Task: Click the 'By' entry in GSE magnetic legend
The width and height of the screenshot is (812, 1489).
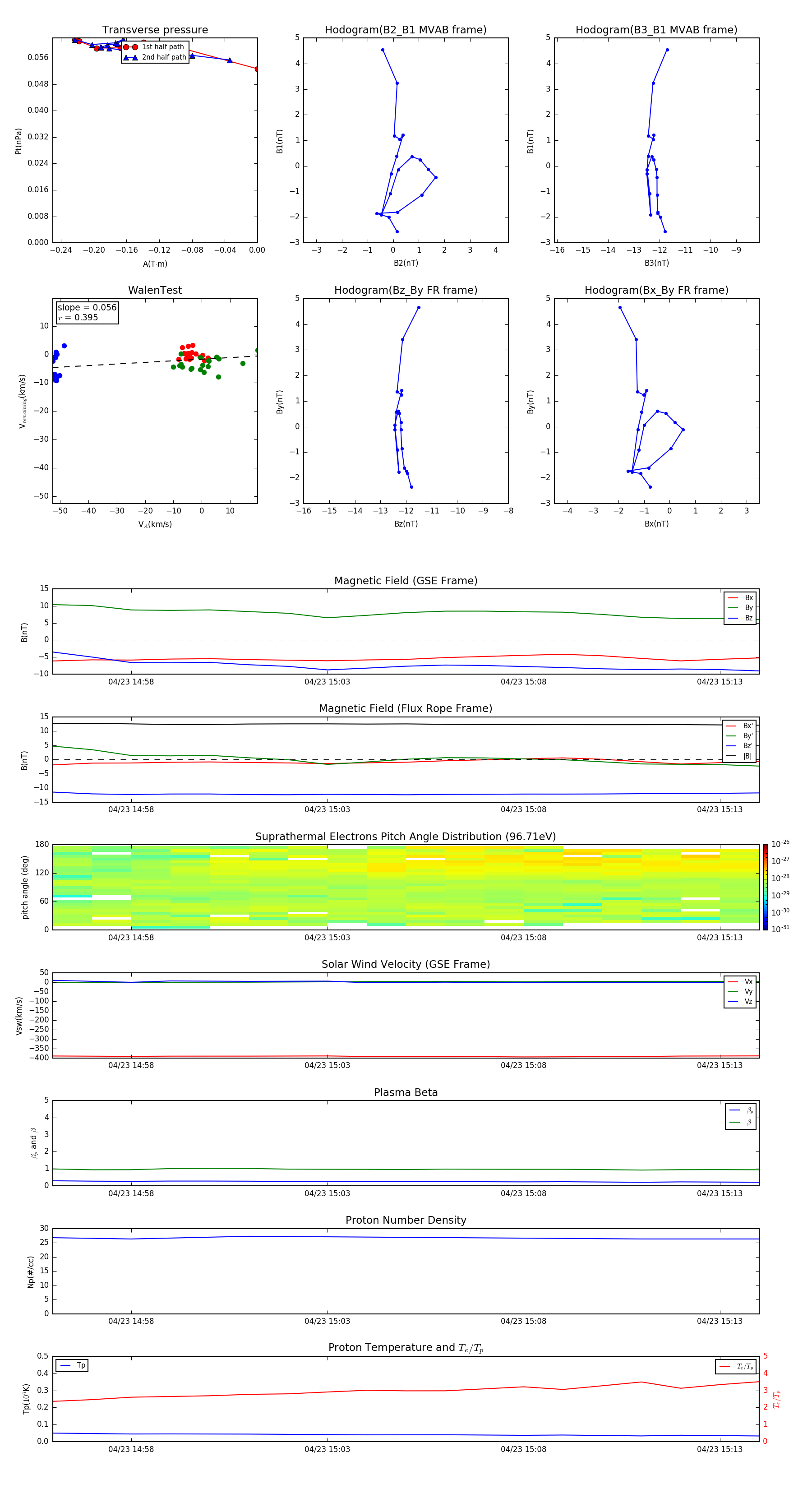Action: [x=740, y=607]
